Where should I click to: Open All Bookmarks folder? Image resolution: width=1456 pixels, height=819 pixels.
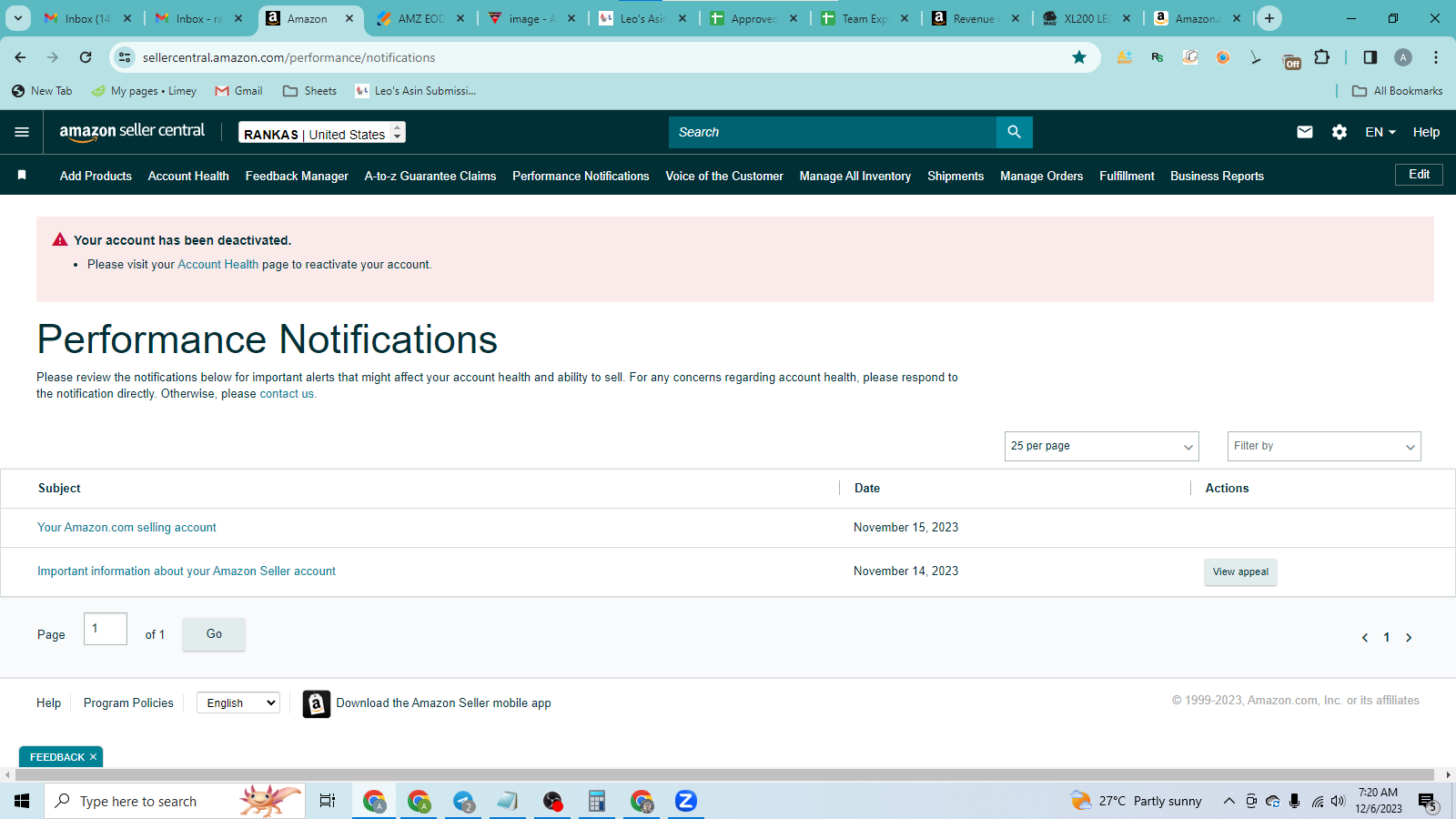click(1398, 91)
